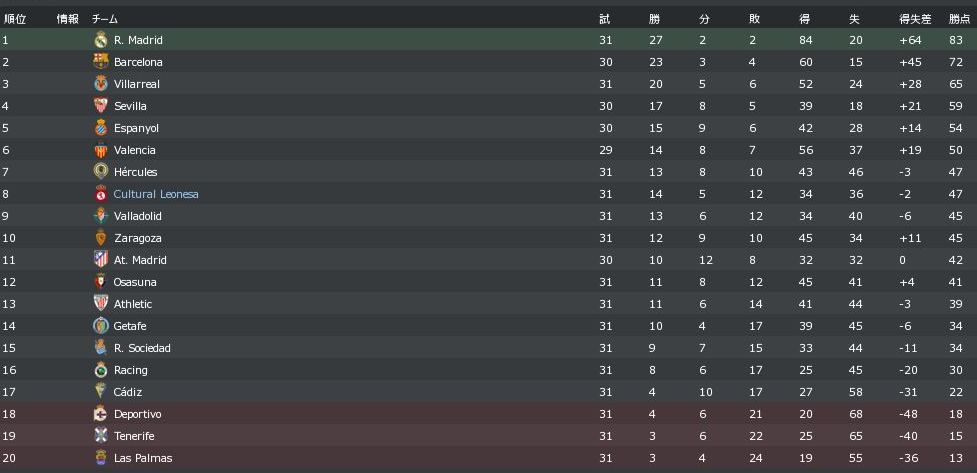Click the Valencia club crest icon

point(100,150)
